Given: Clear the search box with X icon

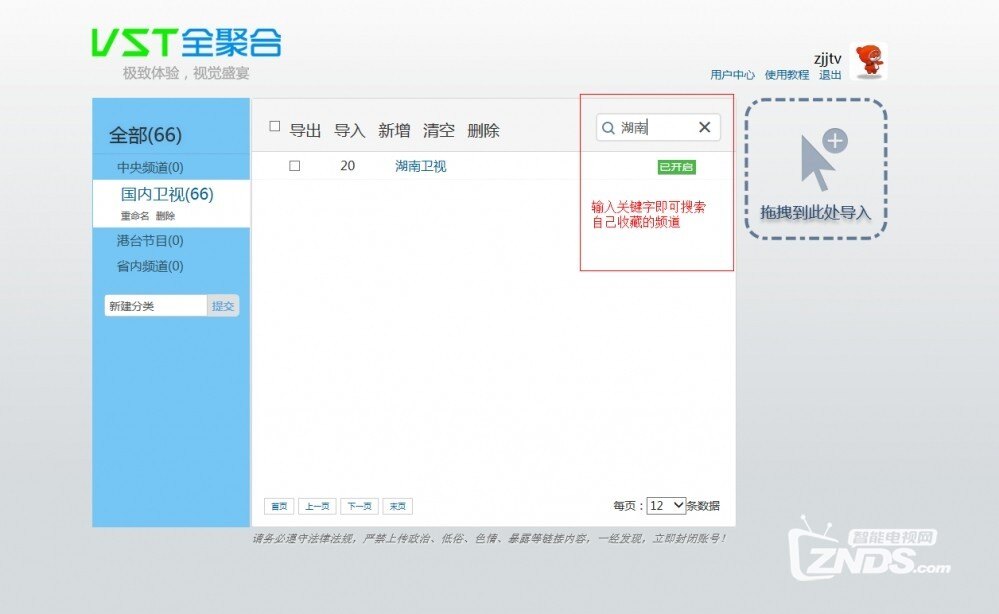Looking at the screenshot, I should pos(704,127).
